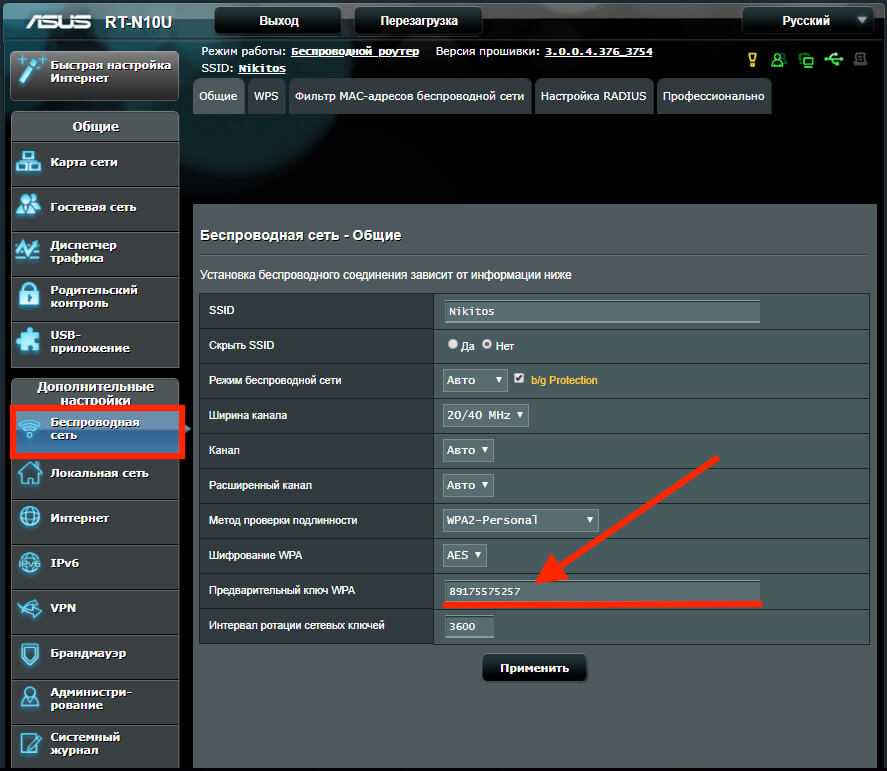Viewport: 887px width, 771px height.
Task: Open the Internet globe icon in sidebar
Action: [x=30, y=518]
